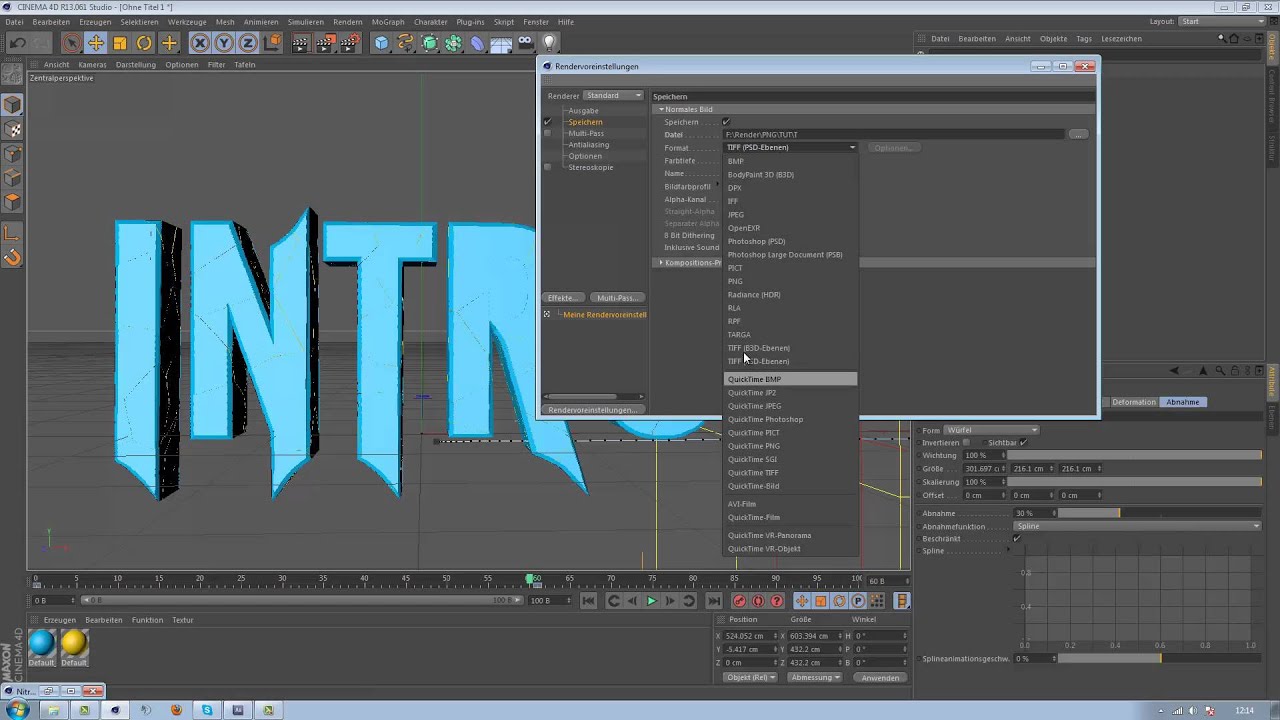Viewport: 1280px width, 720px height.
Task: Open the Objekt (Rel) dropdown
Action: click(750, 677)
